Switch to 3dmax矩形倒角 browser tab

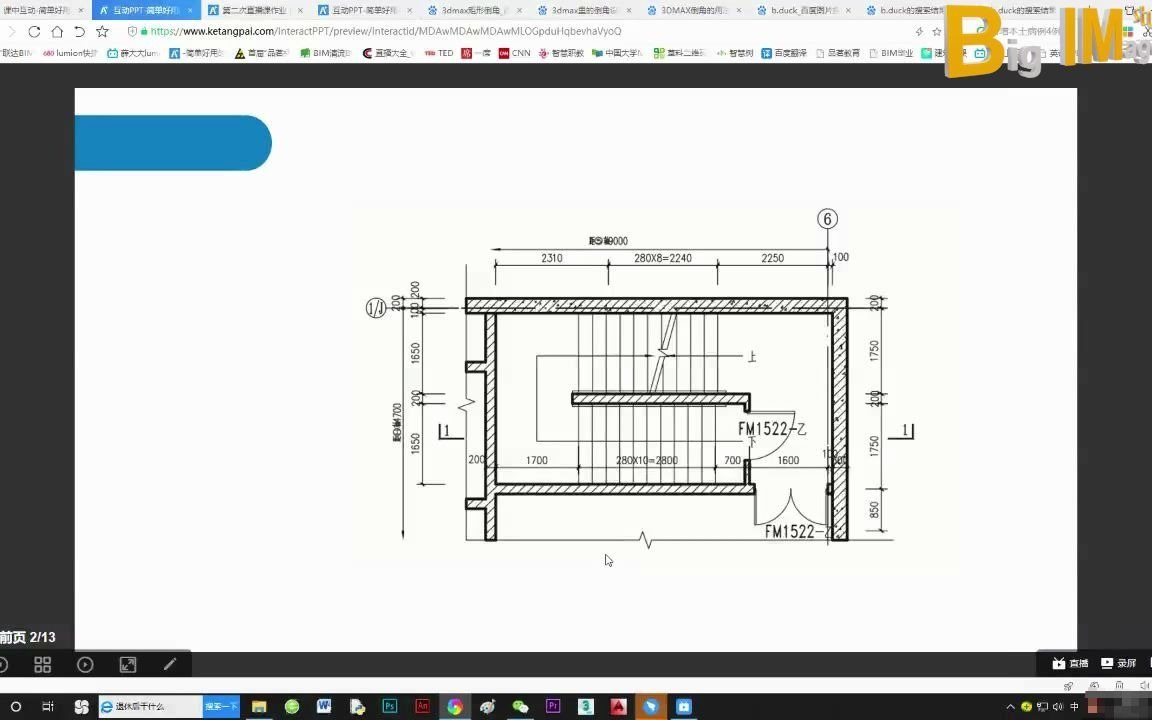pyautogui.click(x=472, y=10)
